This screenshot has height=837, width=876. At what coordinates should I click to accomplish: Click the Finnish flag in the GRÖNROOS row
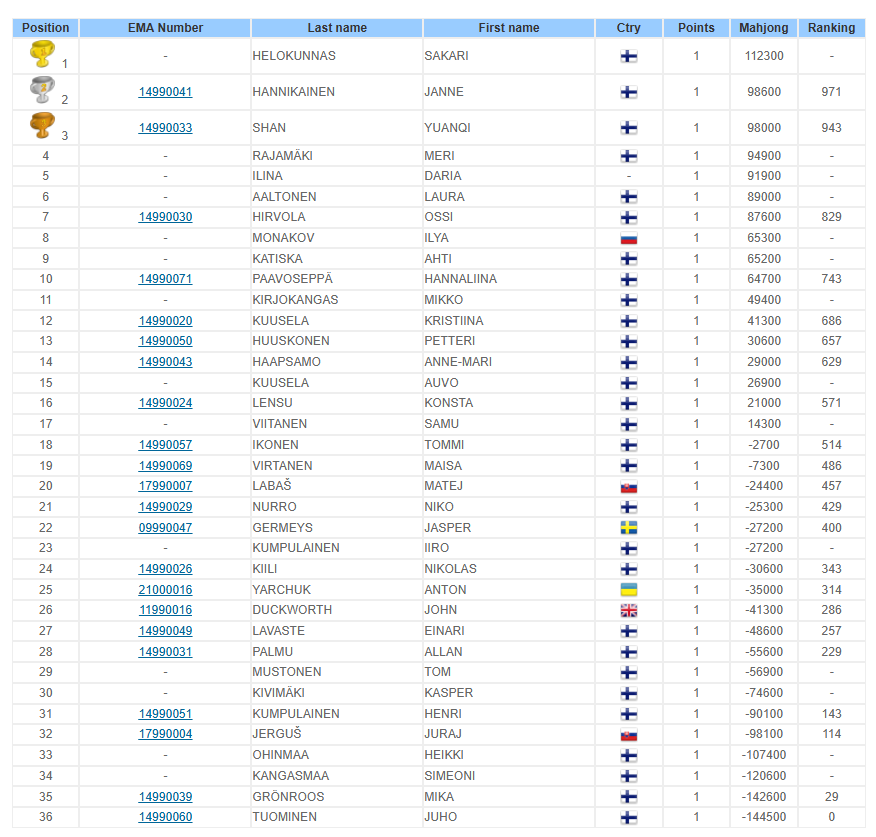[x=629, y=797]
